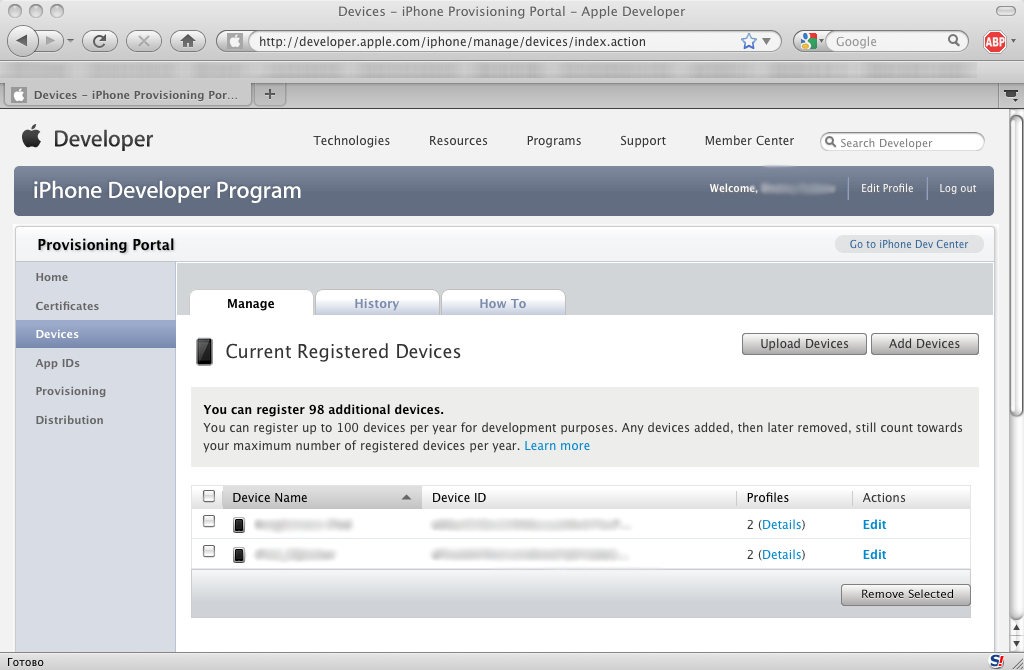1024x670 pixels.
Task: Select Devices in the sidebar
Action: [95, 334]
